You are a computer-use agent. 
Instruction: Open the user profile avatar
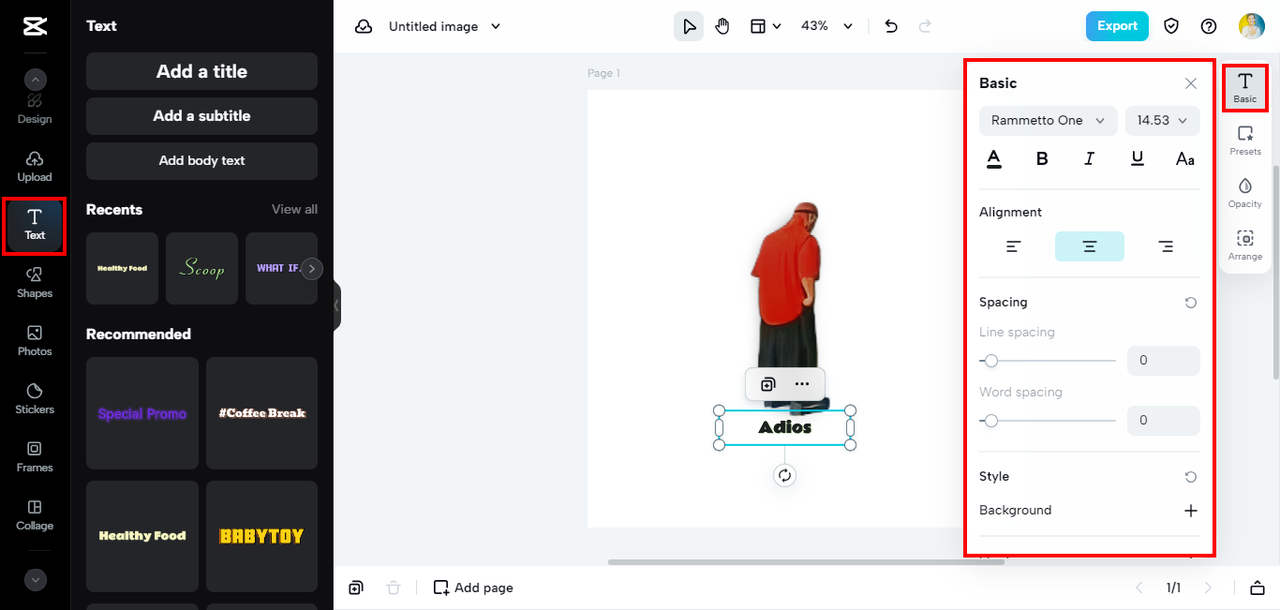[1252, 27]
